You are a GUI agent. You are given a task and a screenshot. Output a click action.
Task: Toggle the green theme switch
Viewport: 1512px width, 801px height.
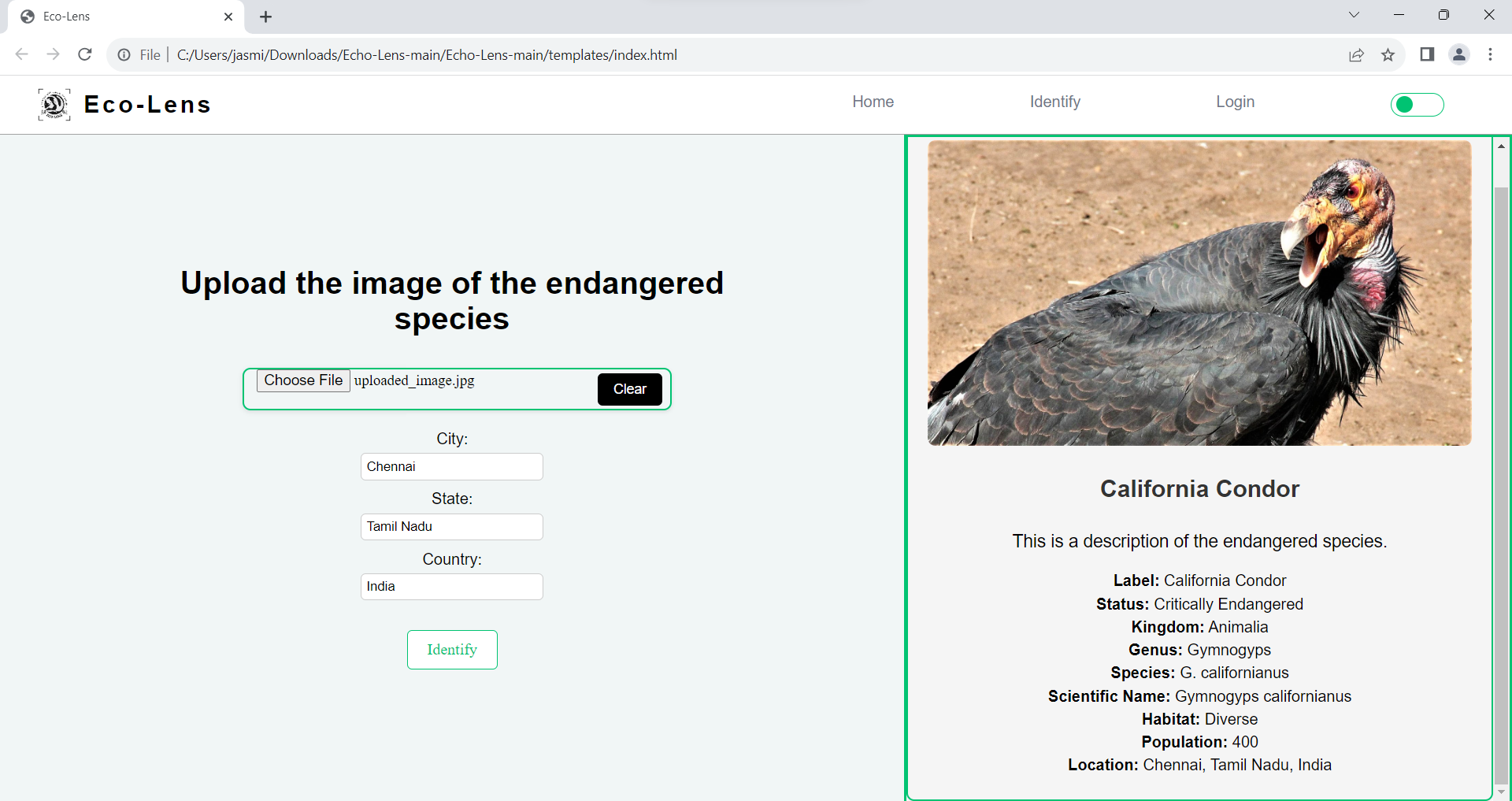[1417, 105]
